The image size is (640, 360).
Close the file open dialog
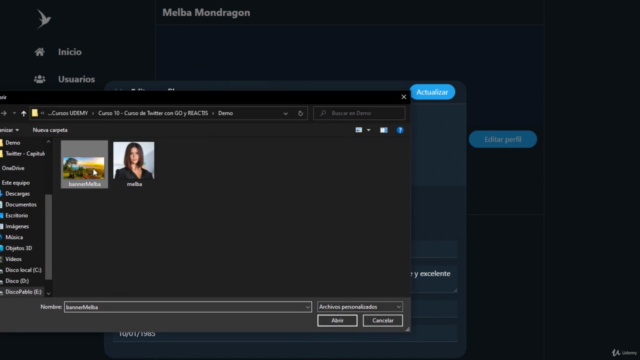pyautogui.click(x=404, y=97)
